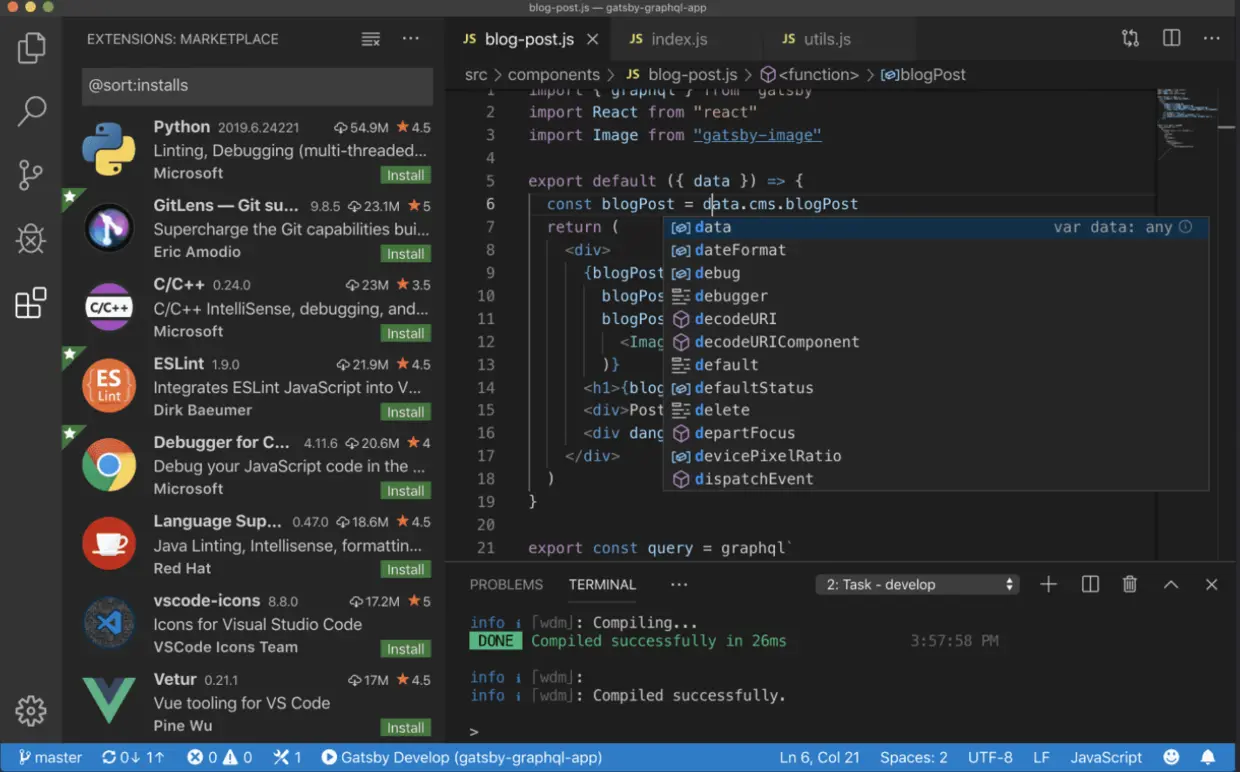Screen dimensions: 1240x772
Task: Click sync changes '0↓ 1↑' status item
Action: (x=132, y=757)
